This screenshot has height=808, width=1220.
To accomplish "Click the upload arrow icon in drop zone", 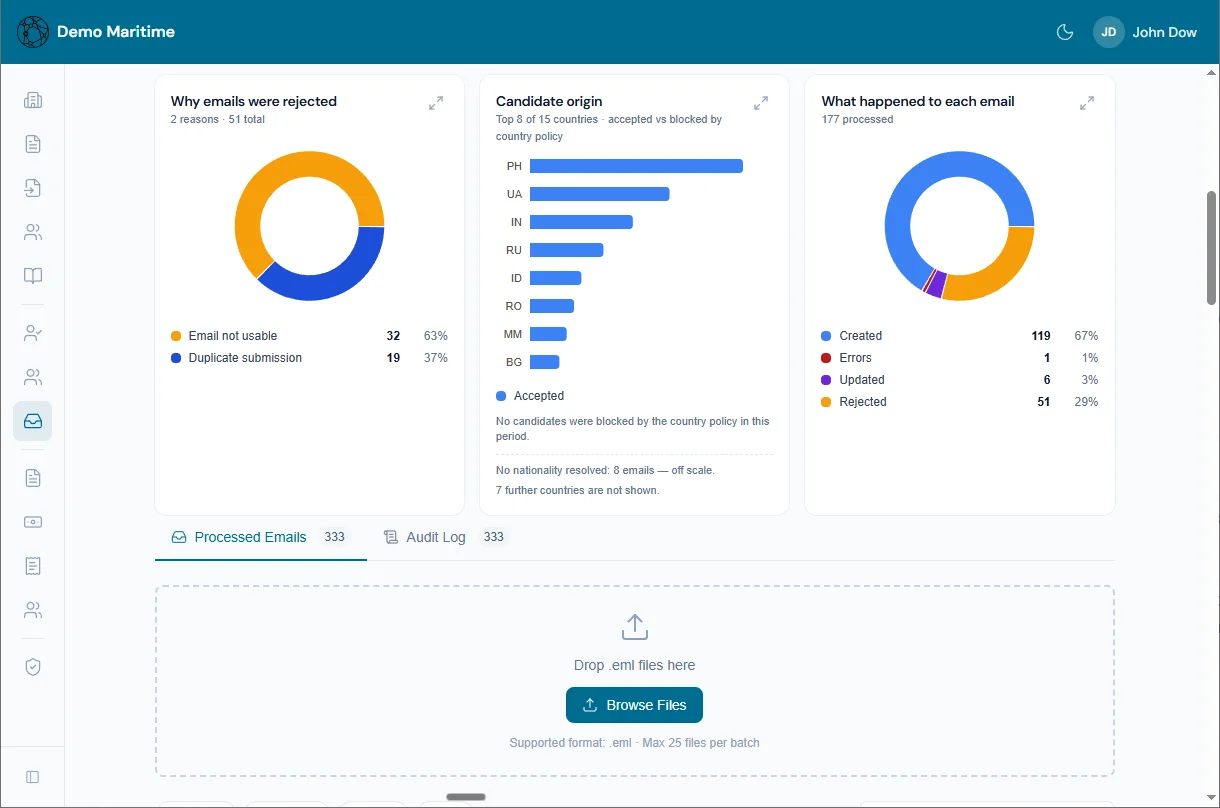I will click(635, 627).
